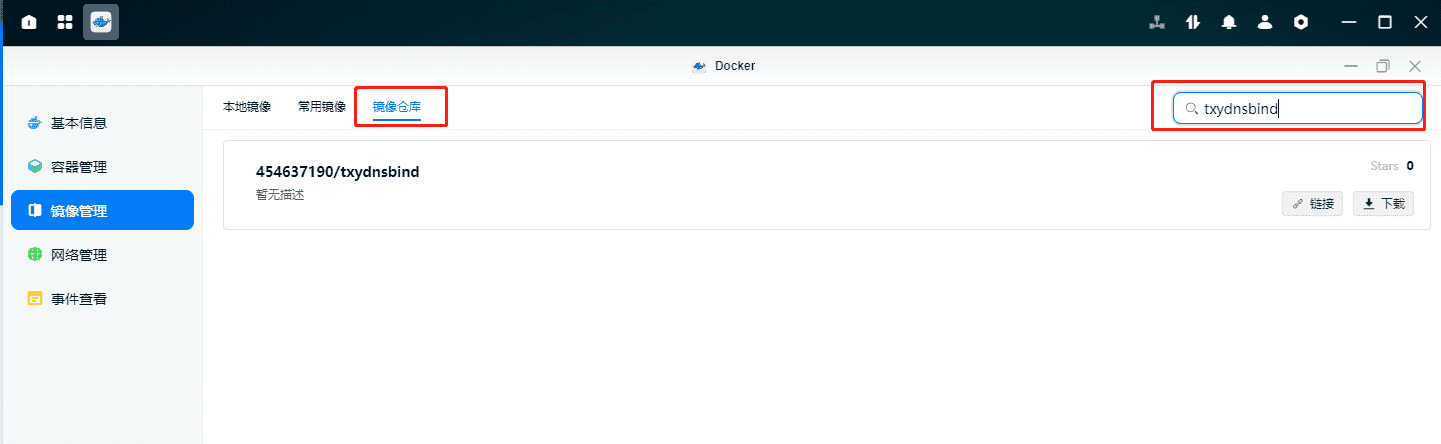1441x444 pixels.
Task: Open the transfer arrows tray icon
Action: click(1193, 22)
